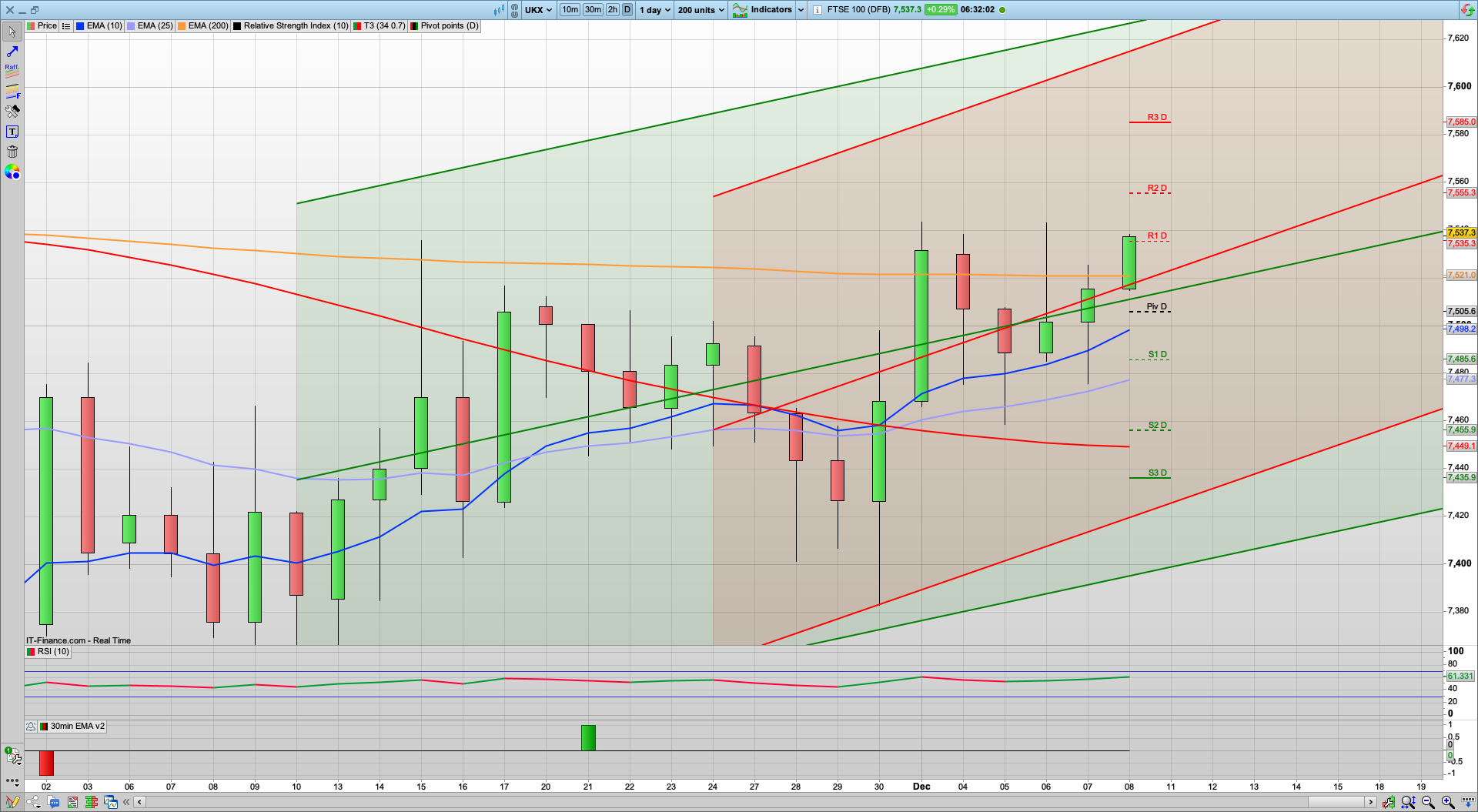The height and width of the screenshot is (812, 1478).
Task: Select the text annotation T tool
Action: 12,132
